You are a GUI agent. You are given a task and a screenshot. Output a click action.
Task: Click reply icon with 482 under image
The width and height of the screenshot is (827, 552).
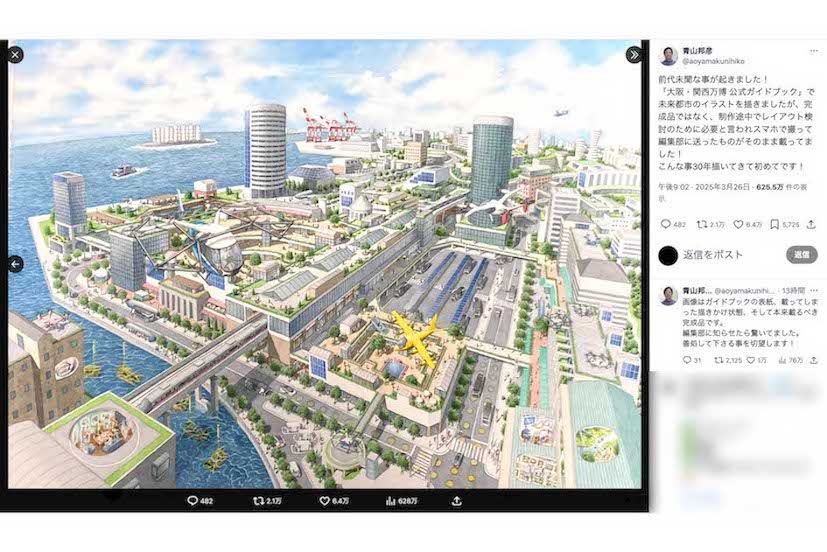[x=200, y=501]
